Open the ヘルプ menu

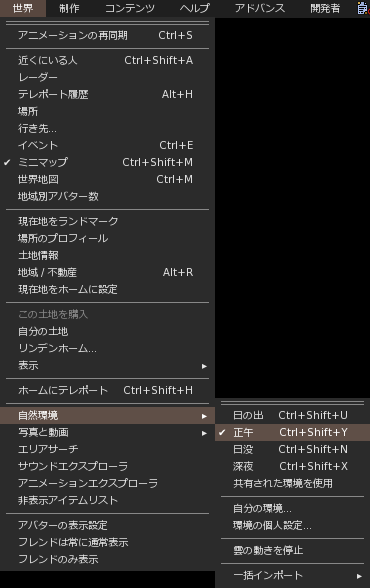[x=195, y=8]
